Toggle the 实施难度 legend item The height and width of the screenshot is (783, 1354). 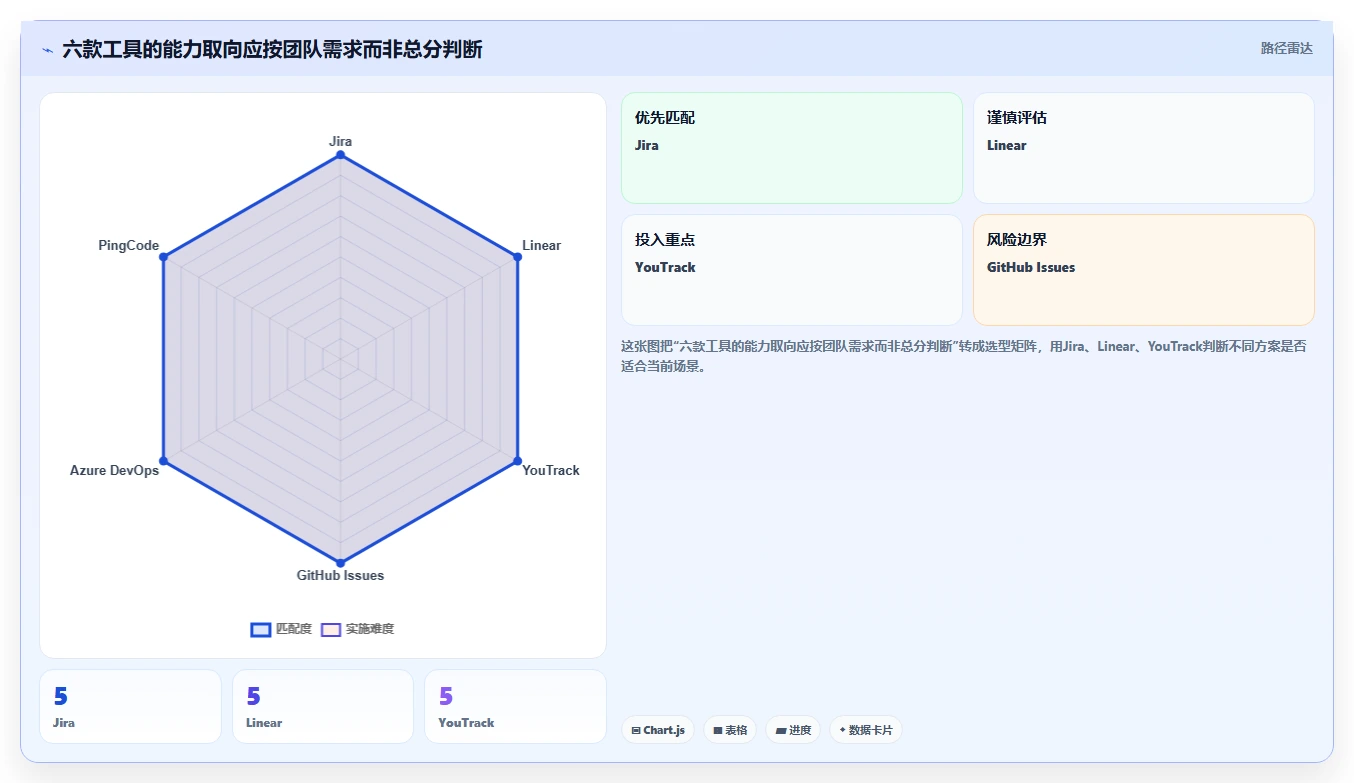point(357,629)
